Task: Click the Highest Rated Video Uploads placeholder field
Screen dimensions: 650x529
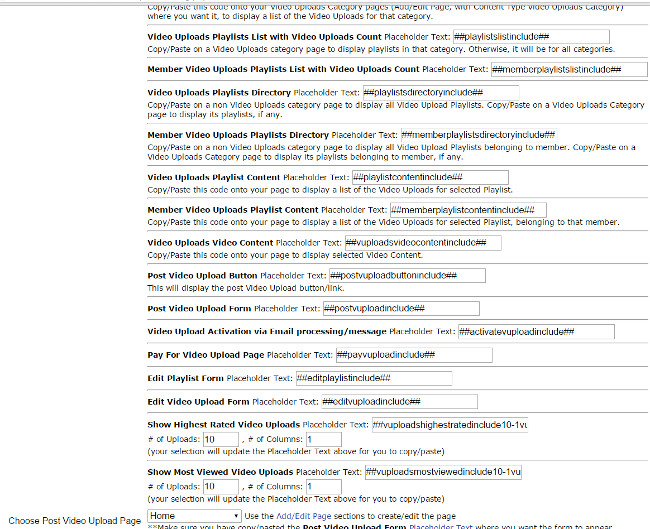Action: 448,425
